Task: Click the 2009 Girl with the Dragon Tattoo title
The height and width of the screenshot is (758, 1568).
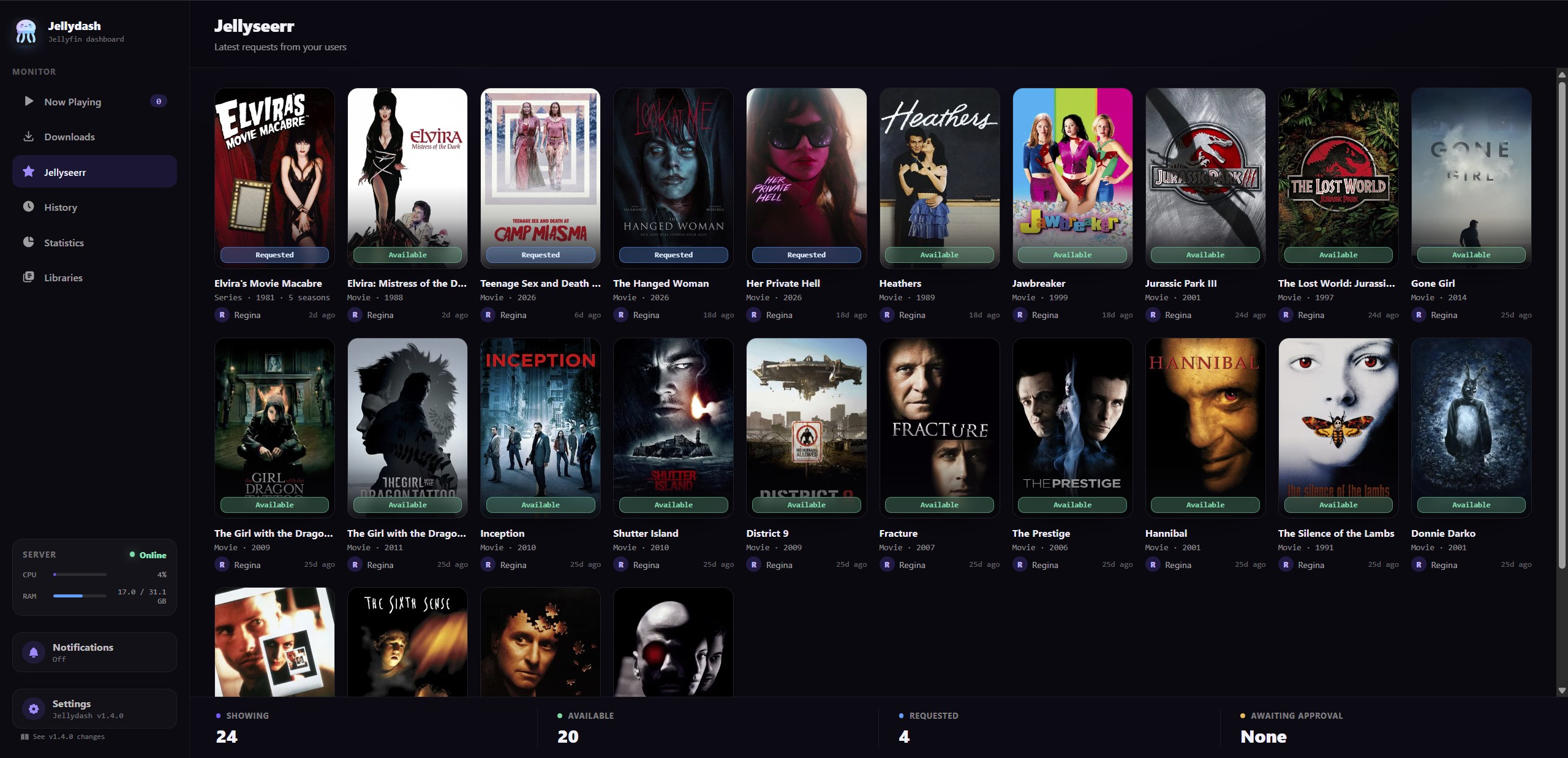Action: (x=274, y=534)
